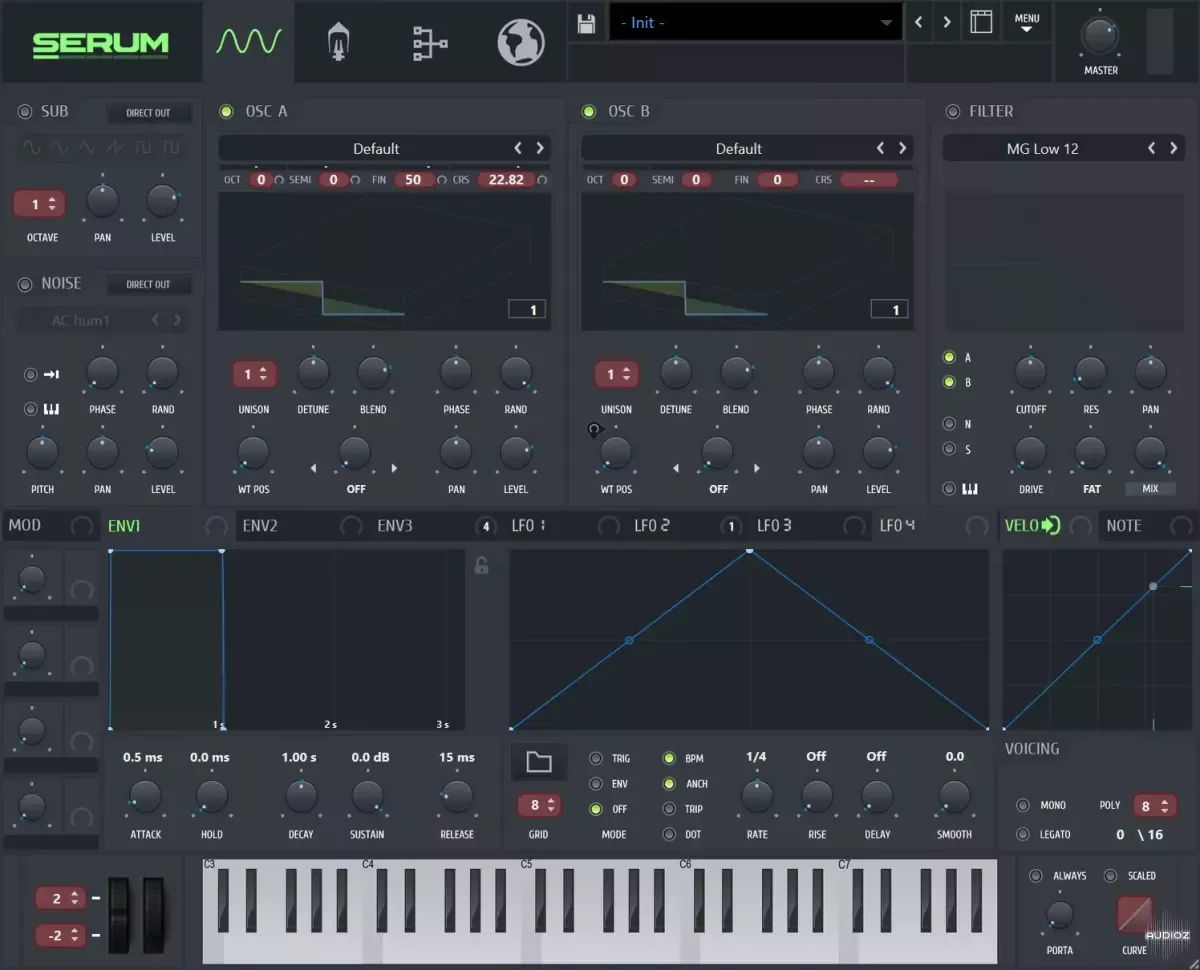Disable OSC A power button
The width and height of the screenshot is (1200, 970).
[226, 112]
